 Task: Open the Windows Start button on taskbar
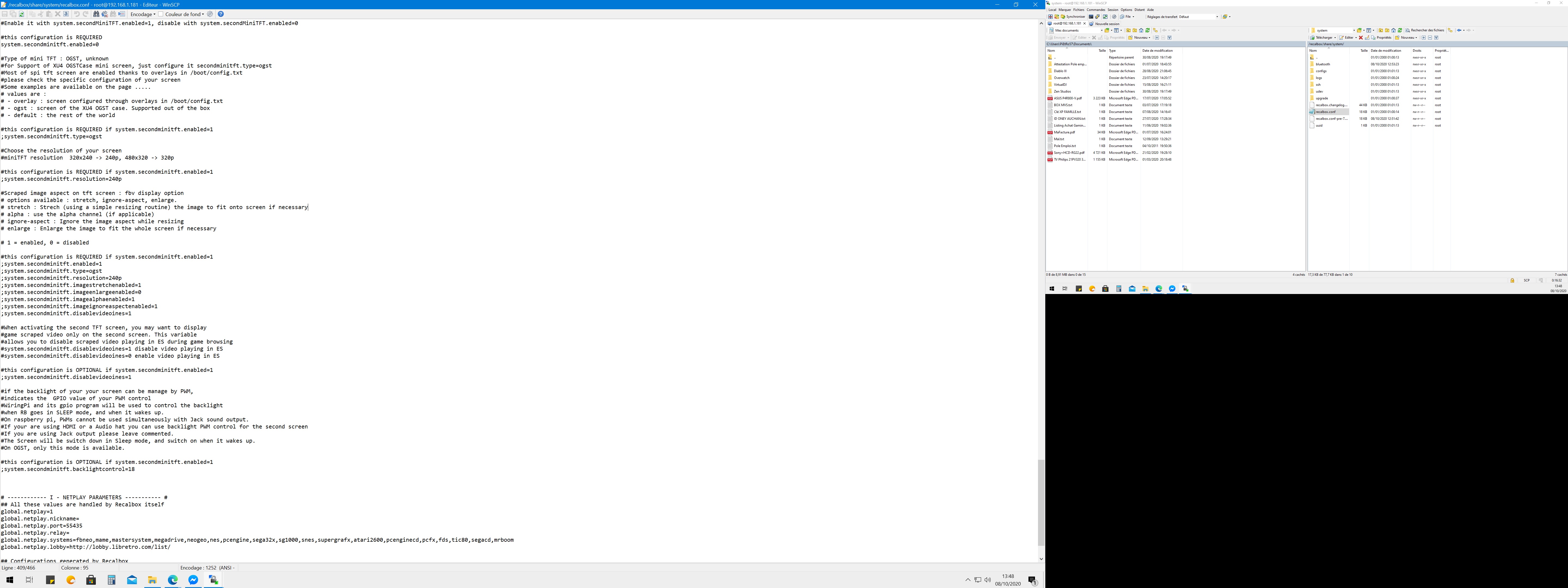coord(9,580)
